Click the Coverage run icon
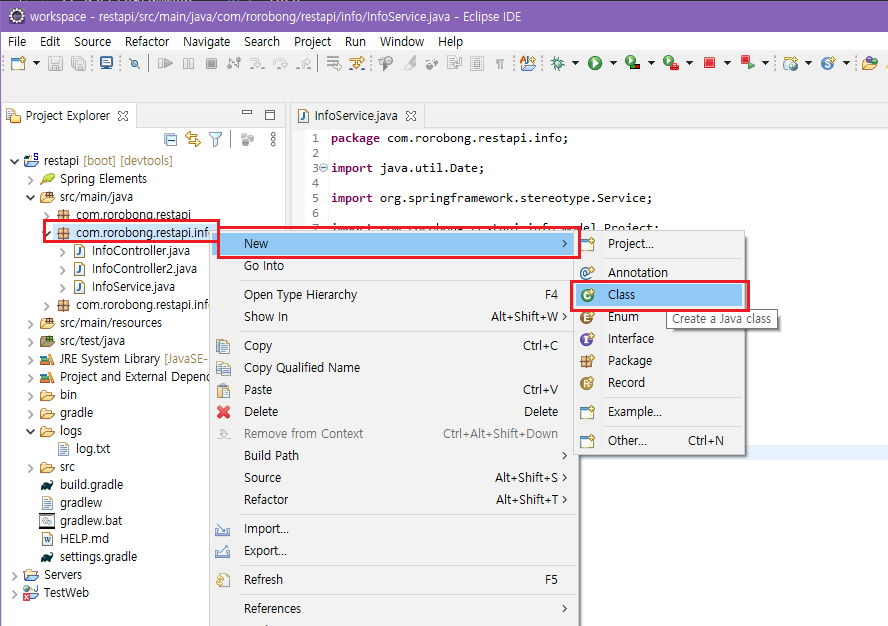888x626 pixels. point(633,63)
